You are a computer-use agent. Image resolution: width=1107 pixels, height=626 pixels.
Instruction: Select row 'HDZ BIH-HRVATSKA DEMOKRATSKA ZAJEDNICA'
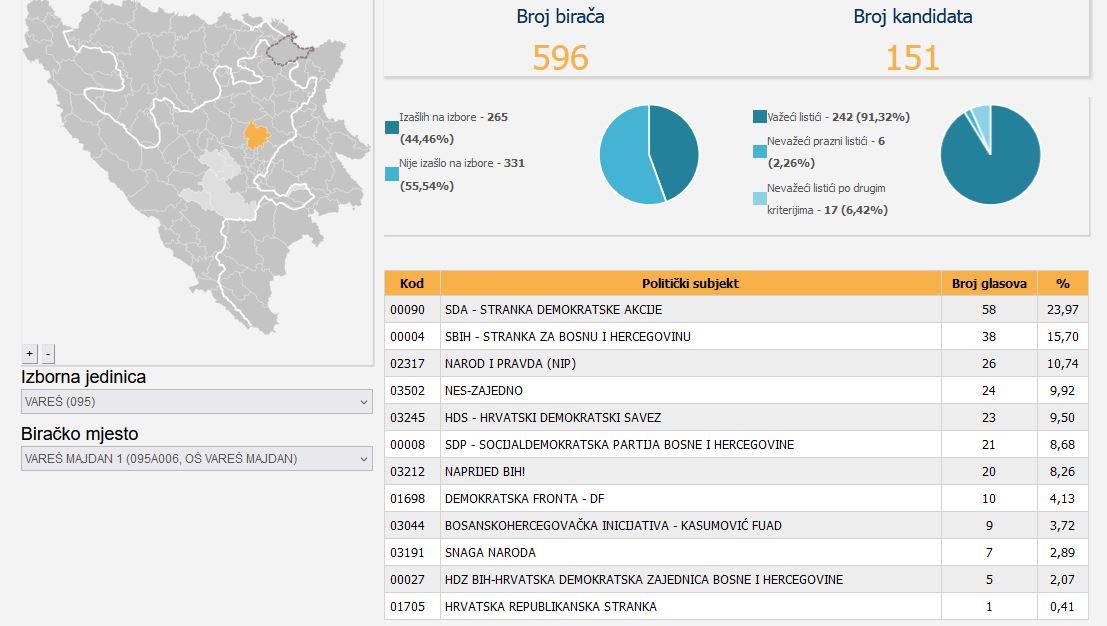point(736,579)
